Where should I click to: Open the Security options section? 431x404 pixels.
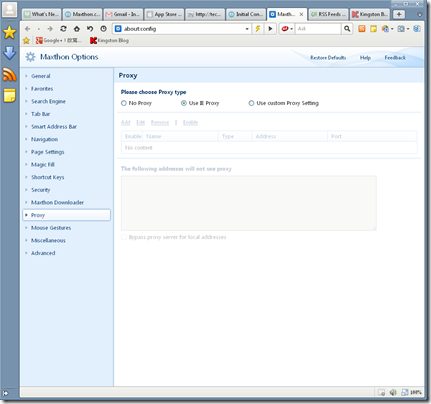pos(41,190)
